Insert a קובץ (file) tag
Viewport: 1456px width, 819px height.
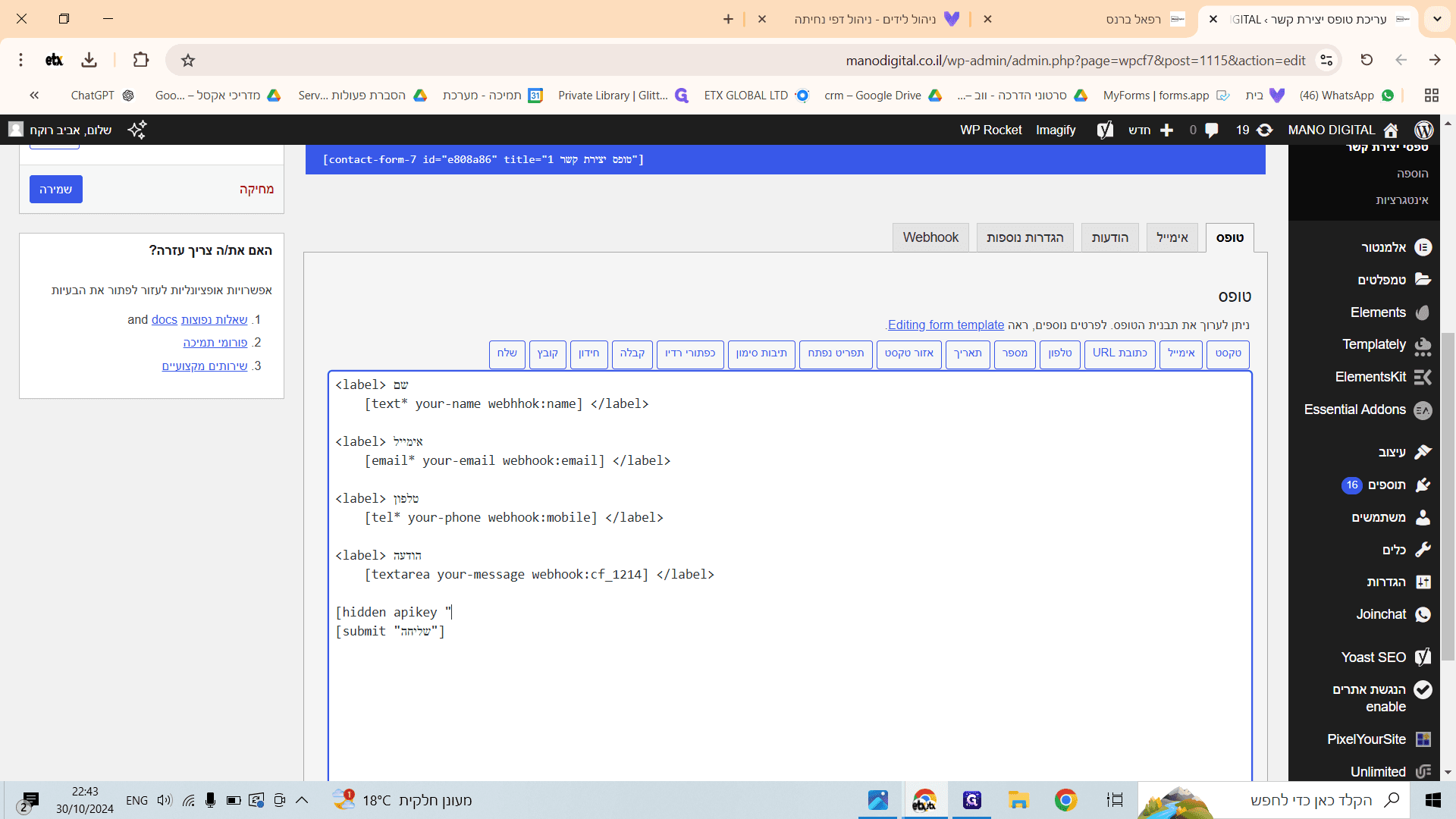(x=548, y=354)
